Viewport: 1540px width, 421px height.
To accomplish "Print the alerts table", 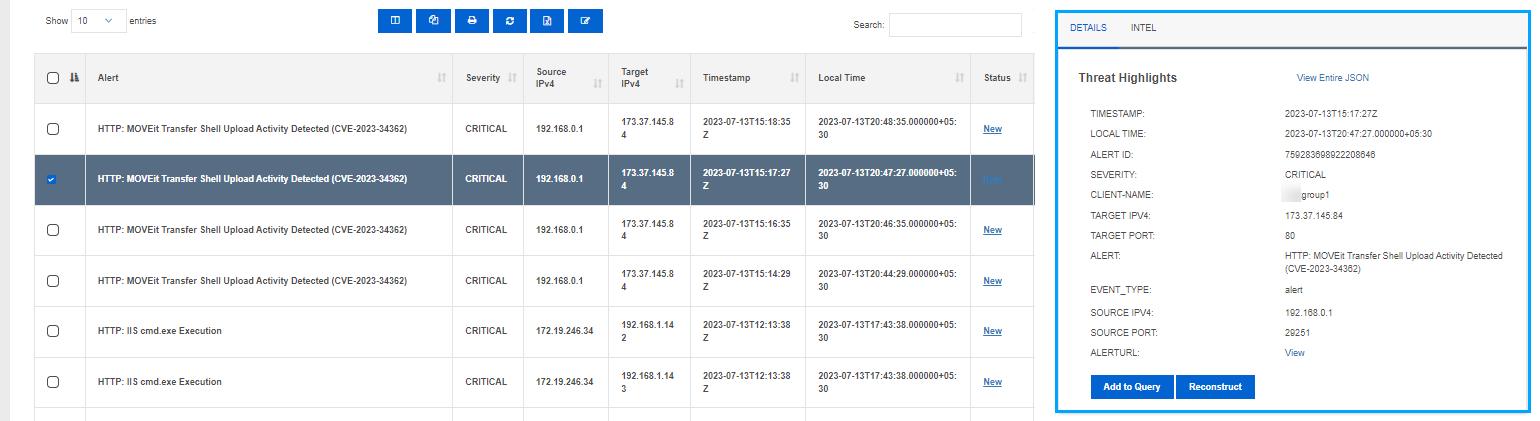I will [x=471, y=21].
